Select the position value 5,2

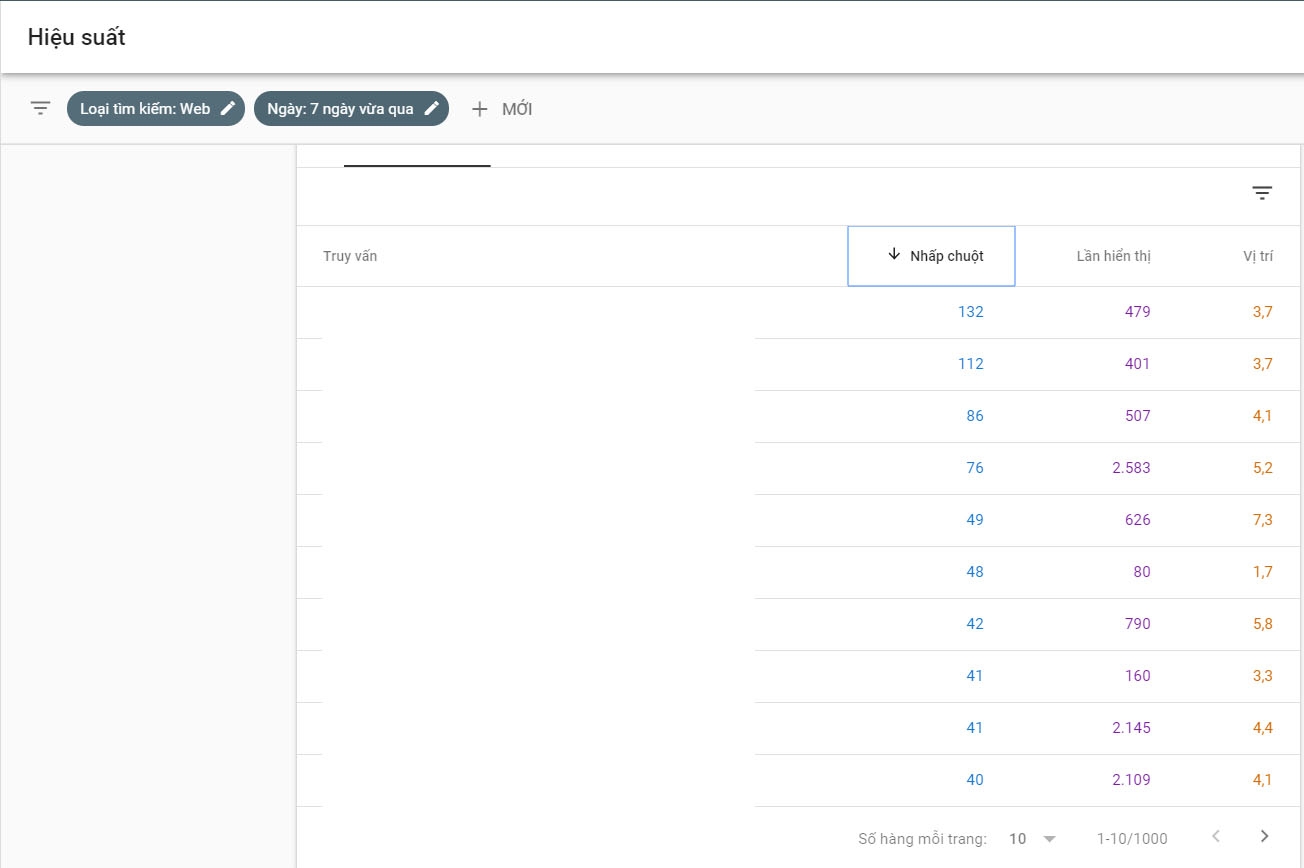(x=1263, y=468)
